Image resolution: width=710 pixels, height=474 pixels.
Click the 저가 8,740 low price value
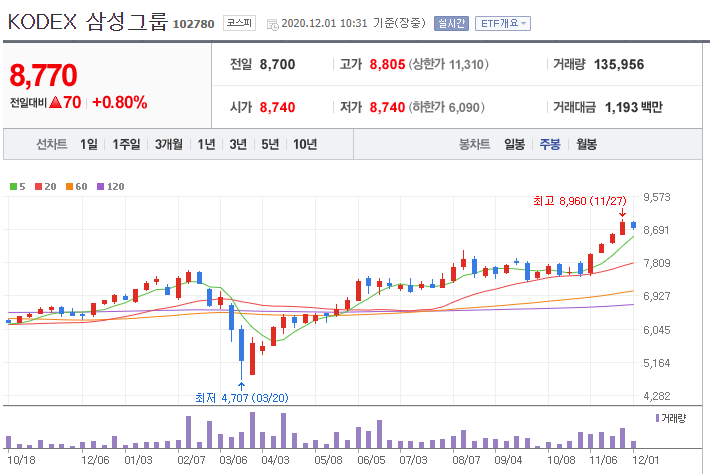click(387, 107)
